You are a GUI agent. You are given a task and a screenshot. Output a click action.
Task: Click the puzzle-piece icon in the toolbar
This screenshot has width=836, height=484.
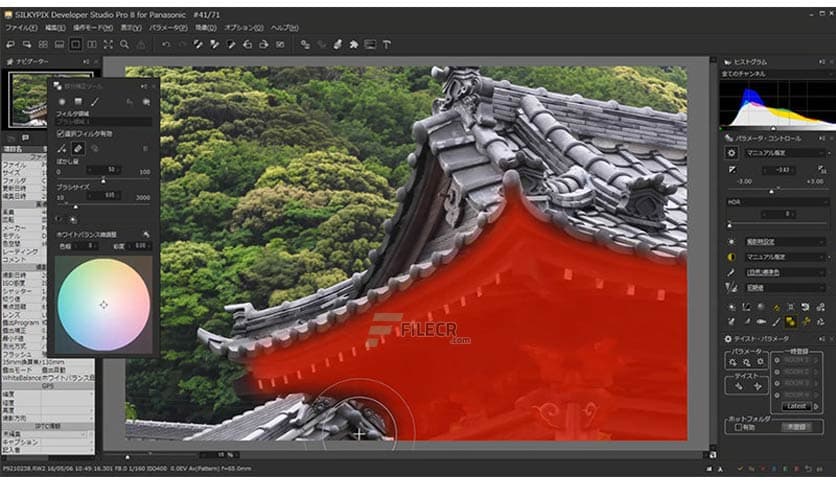353,45
